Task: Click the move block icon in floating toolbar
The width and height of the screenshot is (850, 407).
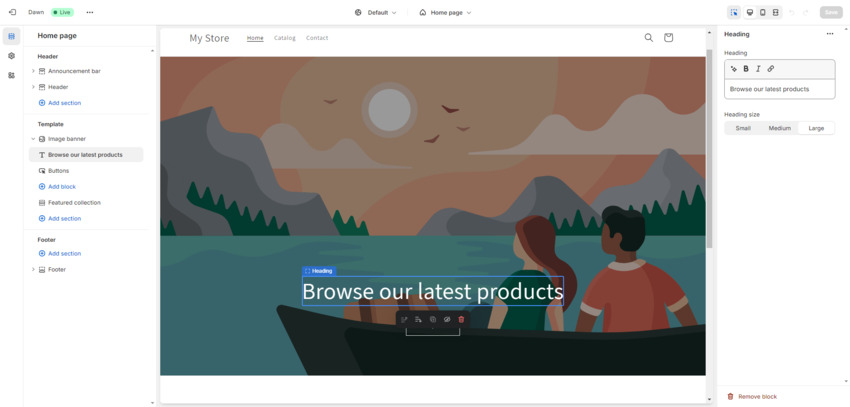Action: 418,320
